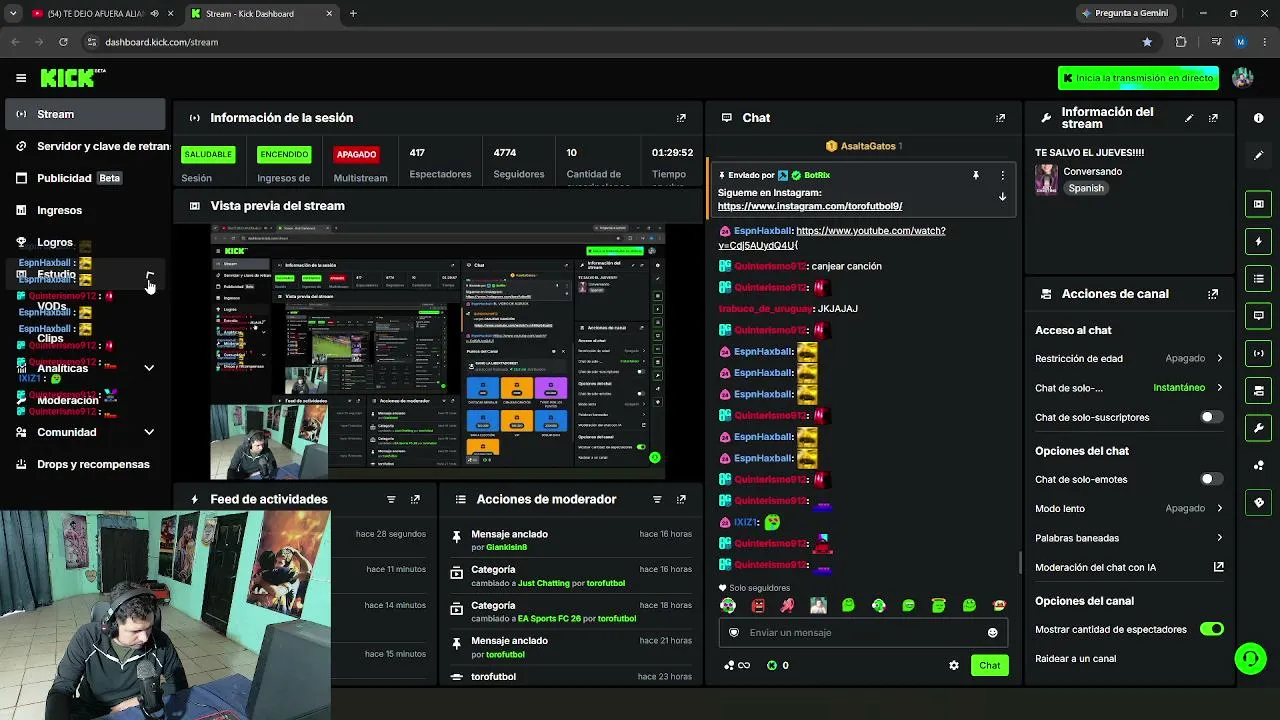
Task: Toggle the list widget icon in right rail
Action: (x=1259, y=278)
